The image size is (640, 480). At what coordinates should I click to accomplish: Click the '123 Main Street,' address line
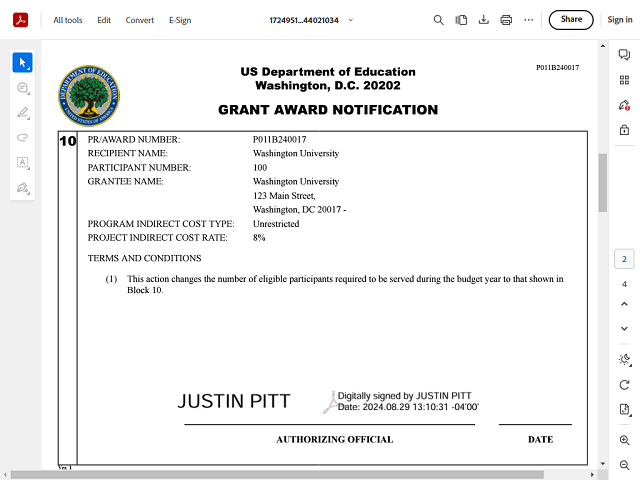[x=284, y=196]
